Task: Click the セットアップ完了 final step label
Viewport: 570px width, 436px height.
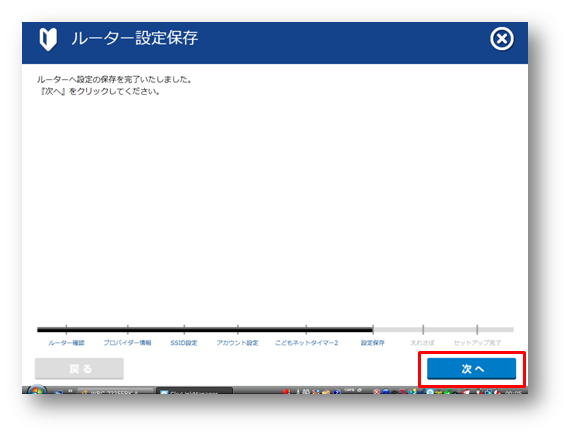Action: pyautogui.click(x=477, y=343)
